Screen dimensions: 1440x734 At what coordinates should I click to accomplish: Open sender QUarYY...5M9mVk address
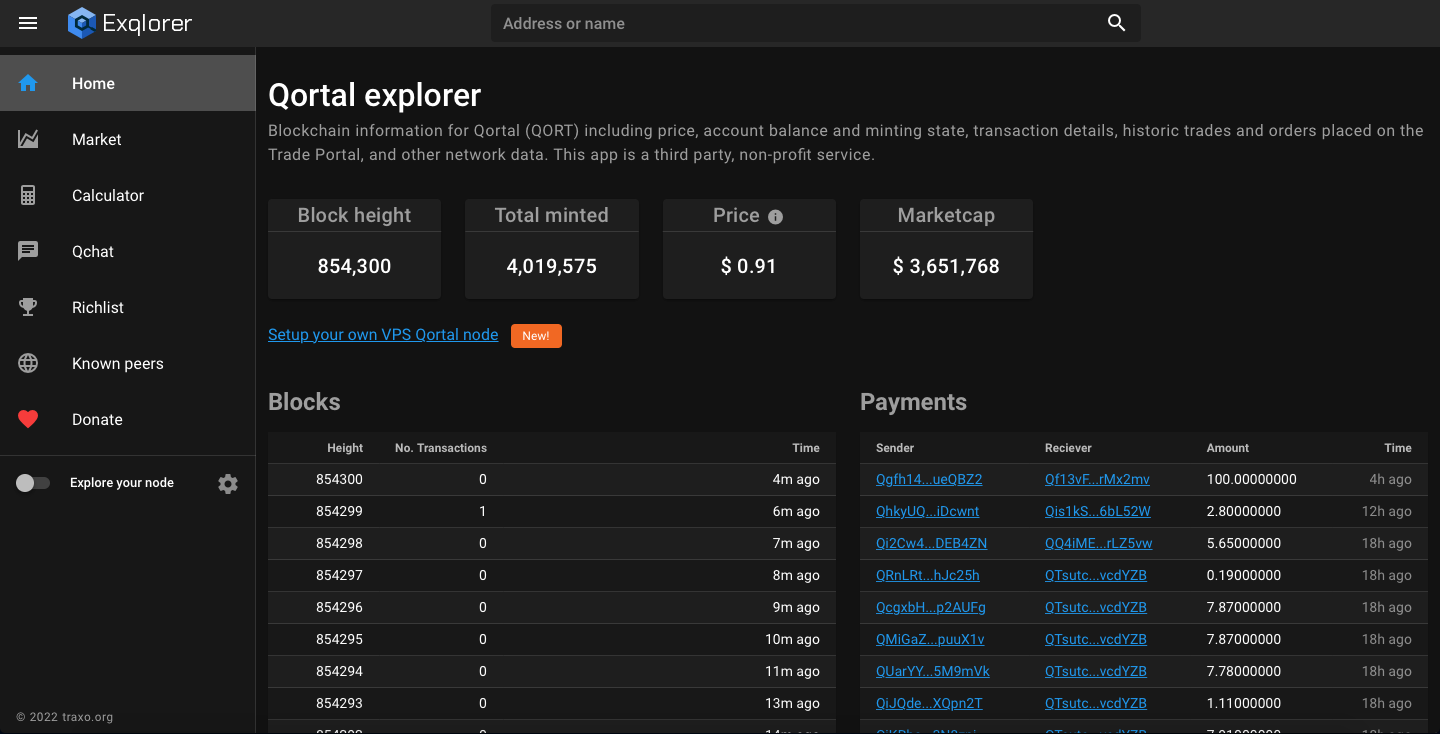point(933,671)
